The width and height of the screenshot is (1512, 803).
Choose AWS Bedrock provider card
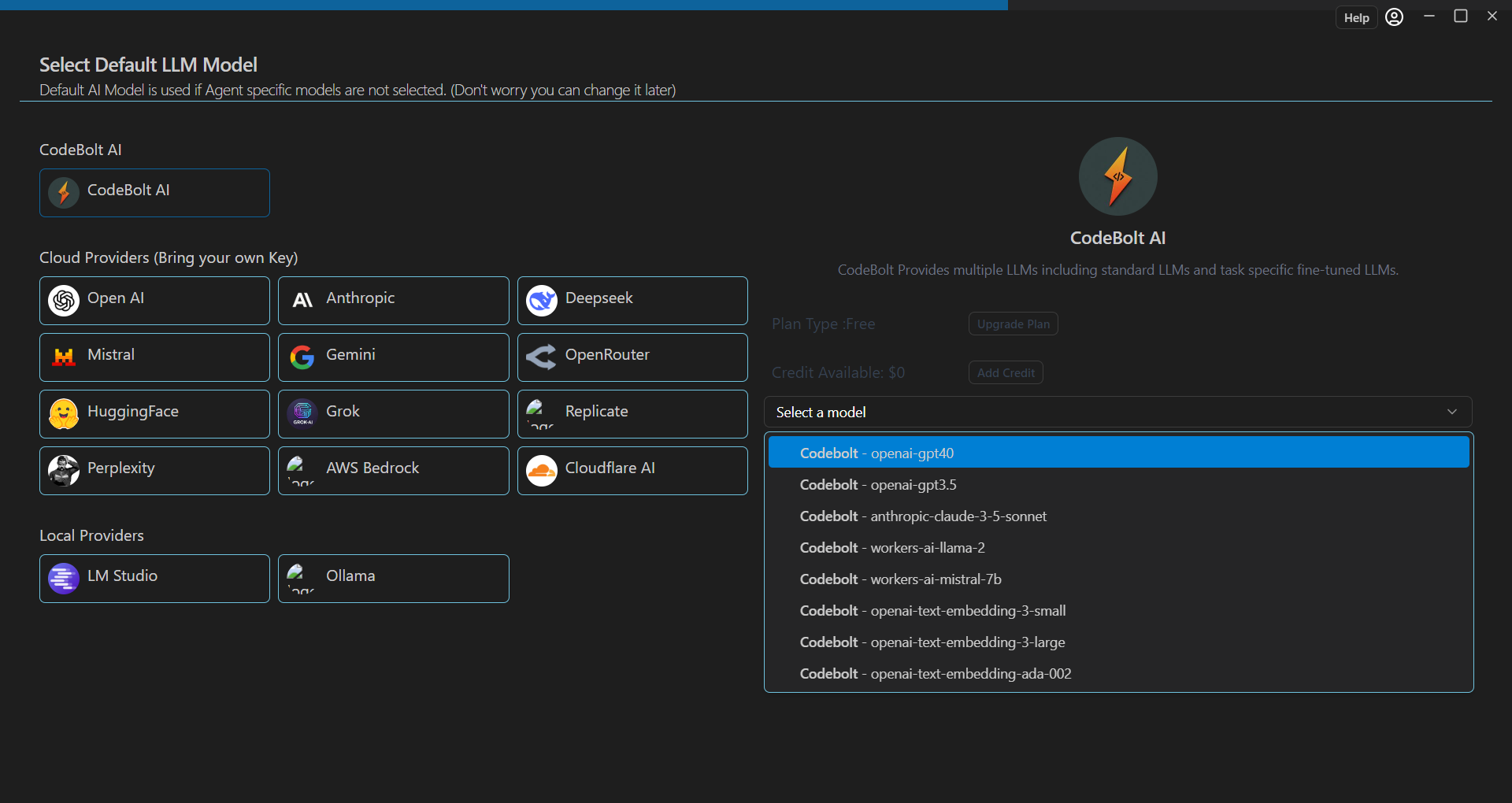tap(393, 470)
